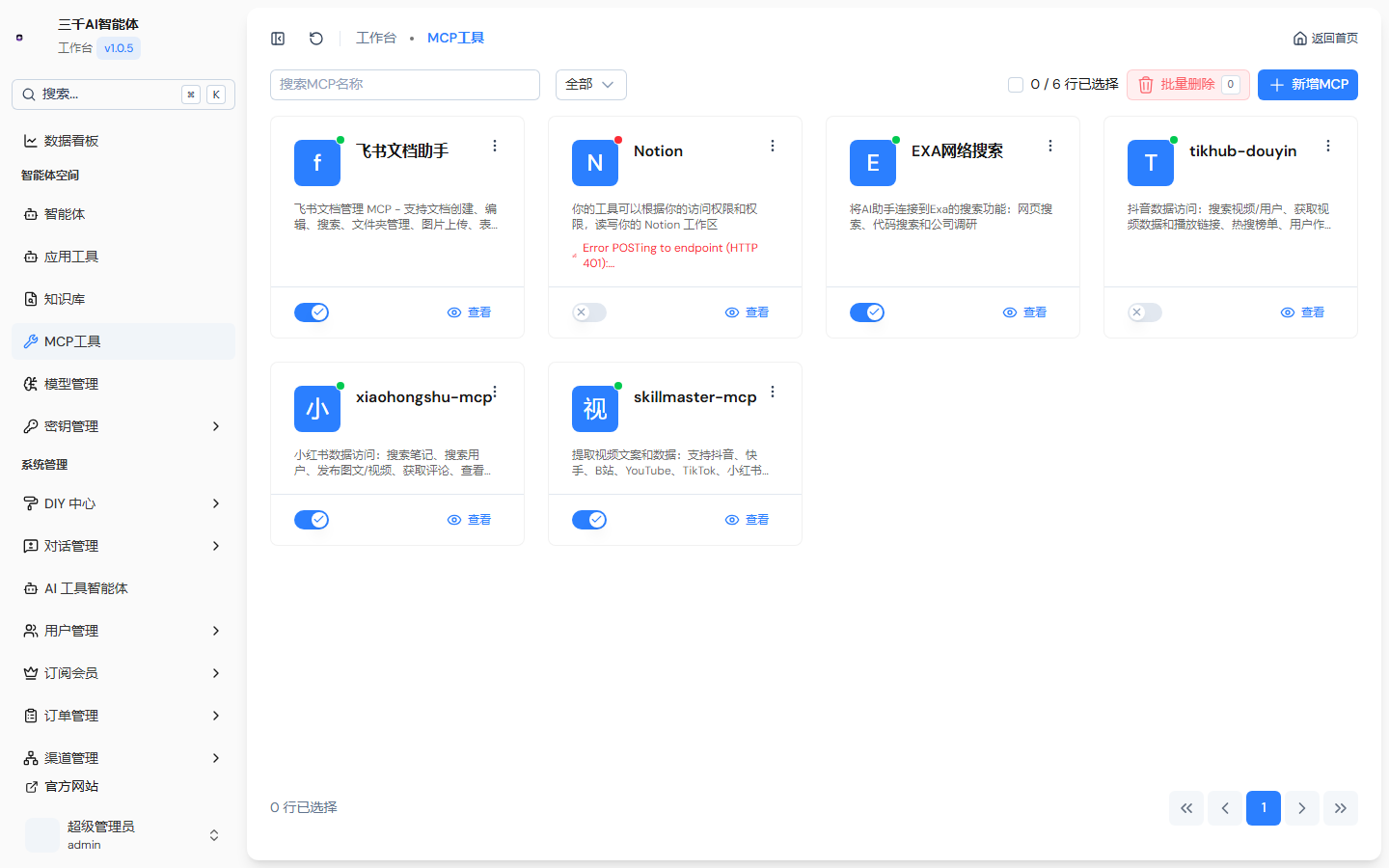Expand the 密钥管理 submenu
The width and height of the screenshot is (1389, 868).
point(216,426)
